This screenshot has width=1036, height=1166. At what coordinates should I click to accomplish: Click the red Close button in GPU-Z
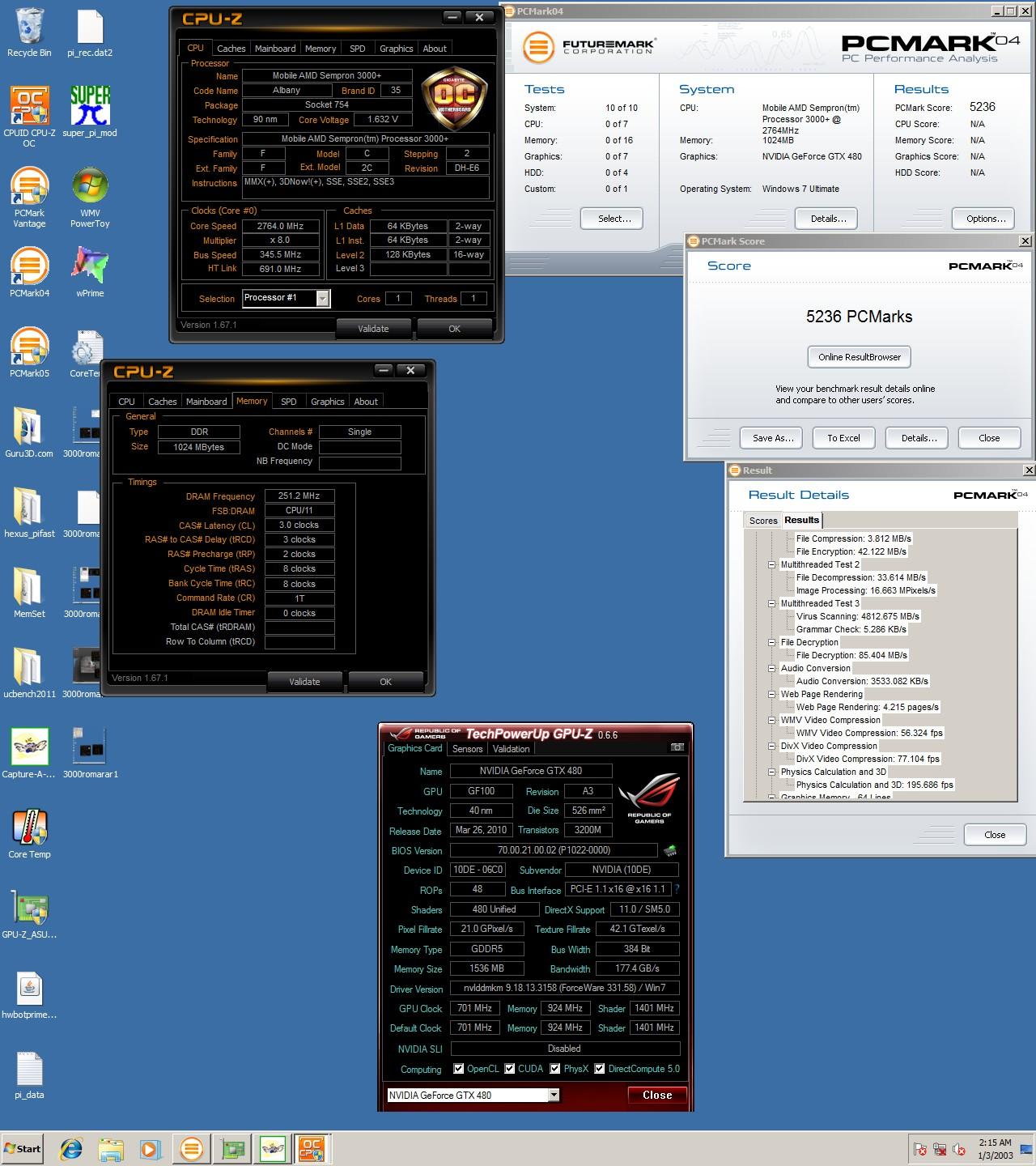[x=657, y=1095]
